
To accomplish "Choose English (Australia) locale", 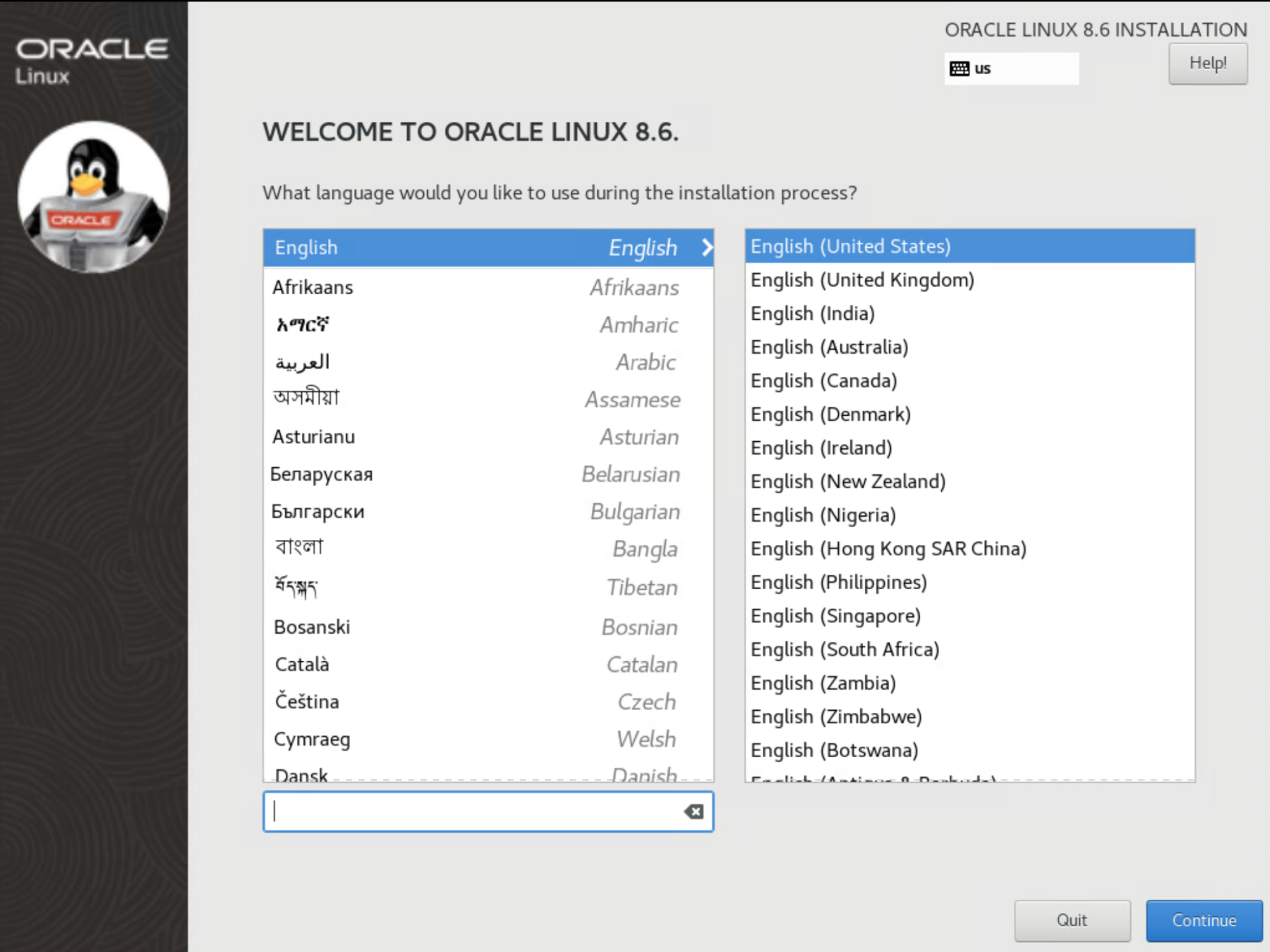I will point(970,347).
